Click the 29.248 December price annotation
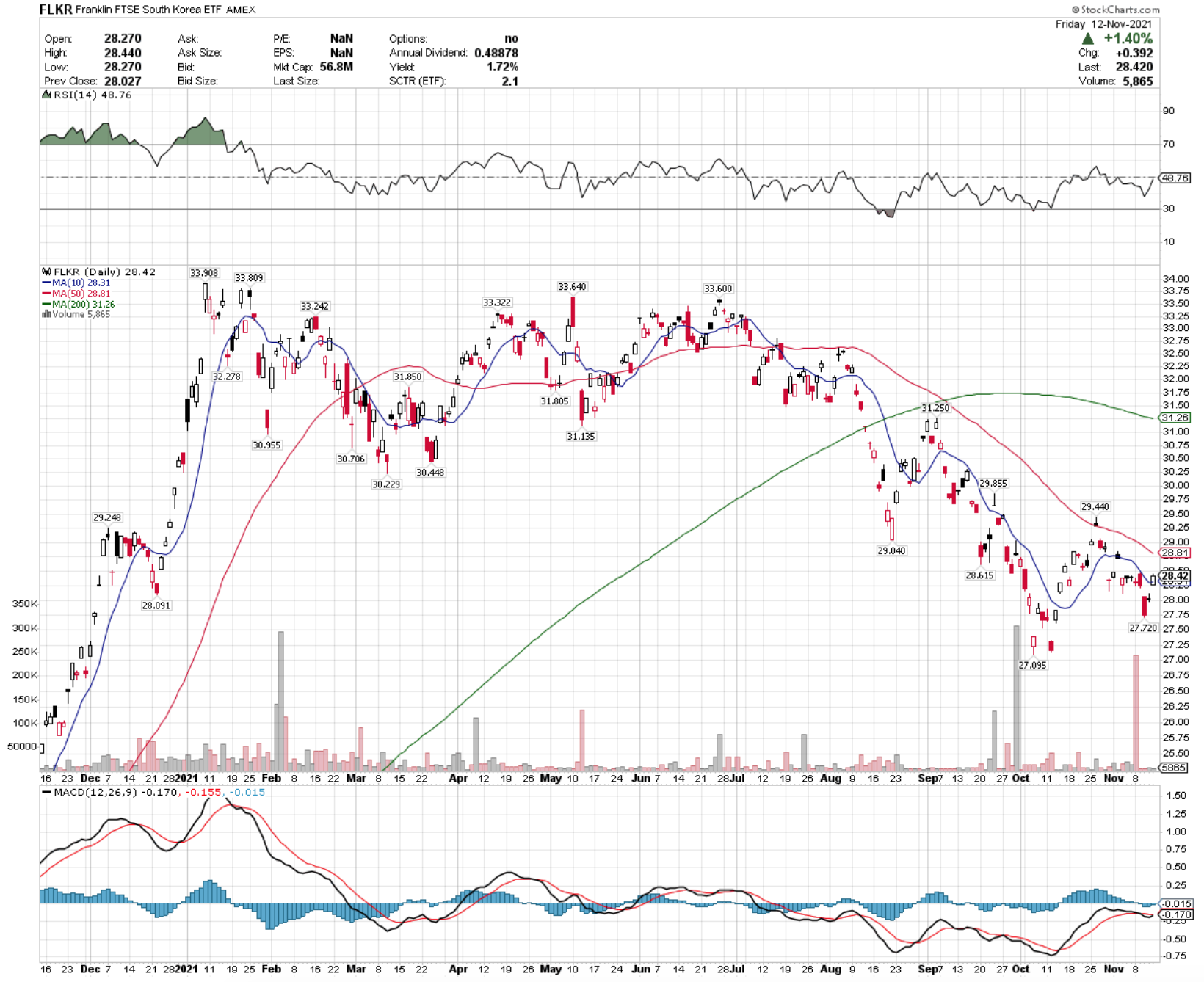Viewport: 1204px width, 982px height. pos(107,518)
